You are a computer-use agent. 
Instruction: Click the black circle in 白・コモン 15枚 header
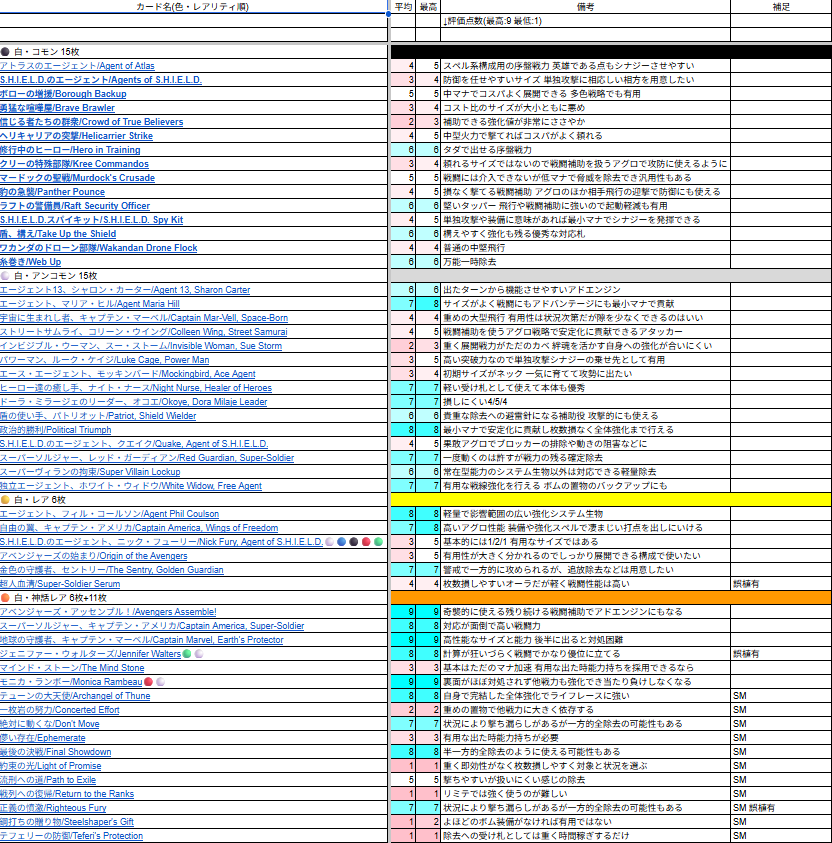coord(5,52)
